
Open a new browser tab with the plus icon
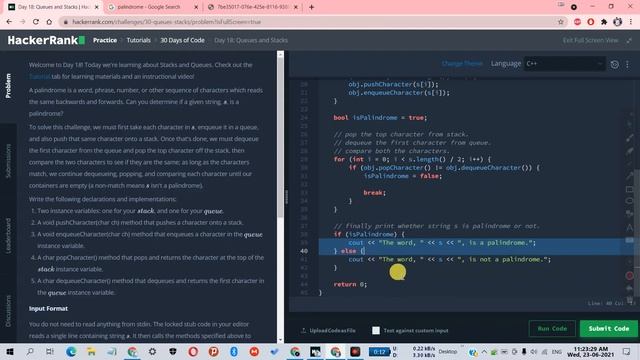click(x=311, y=7)
